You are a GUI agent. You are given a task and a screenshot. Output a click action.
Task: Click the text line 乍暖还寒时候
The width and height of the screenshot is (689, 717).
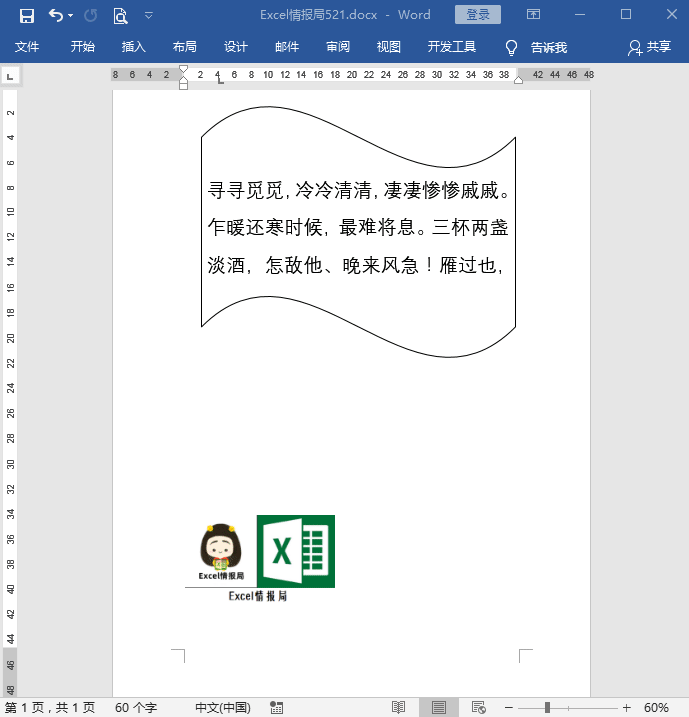(x=358, y=227)
